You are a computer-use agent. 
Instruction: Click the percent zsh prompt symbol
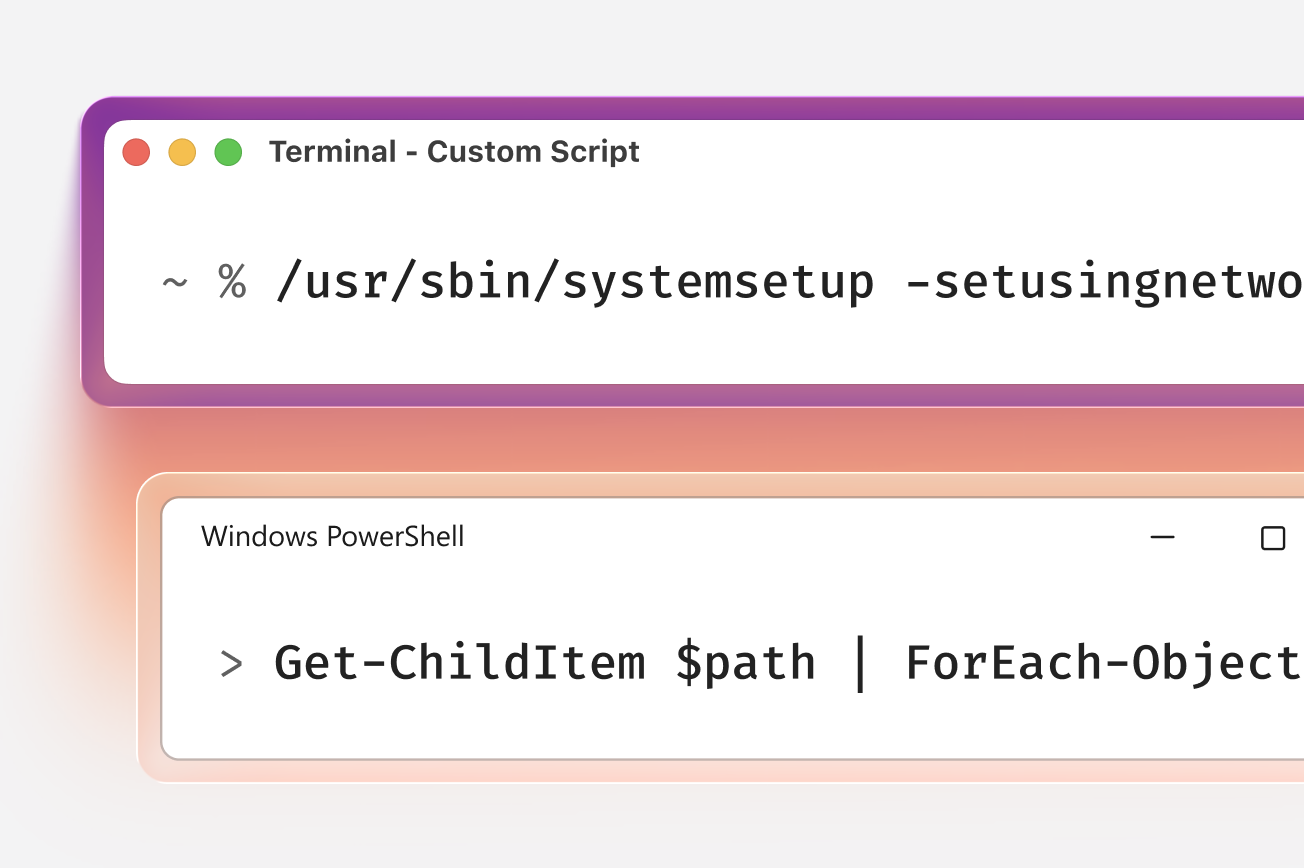coord(232,283)
